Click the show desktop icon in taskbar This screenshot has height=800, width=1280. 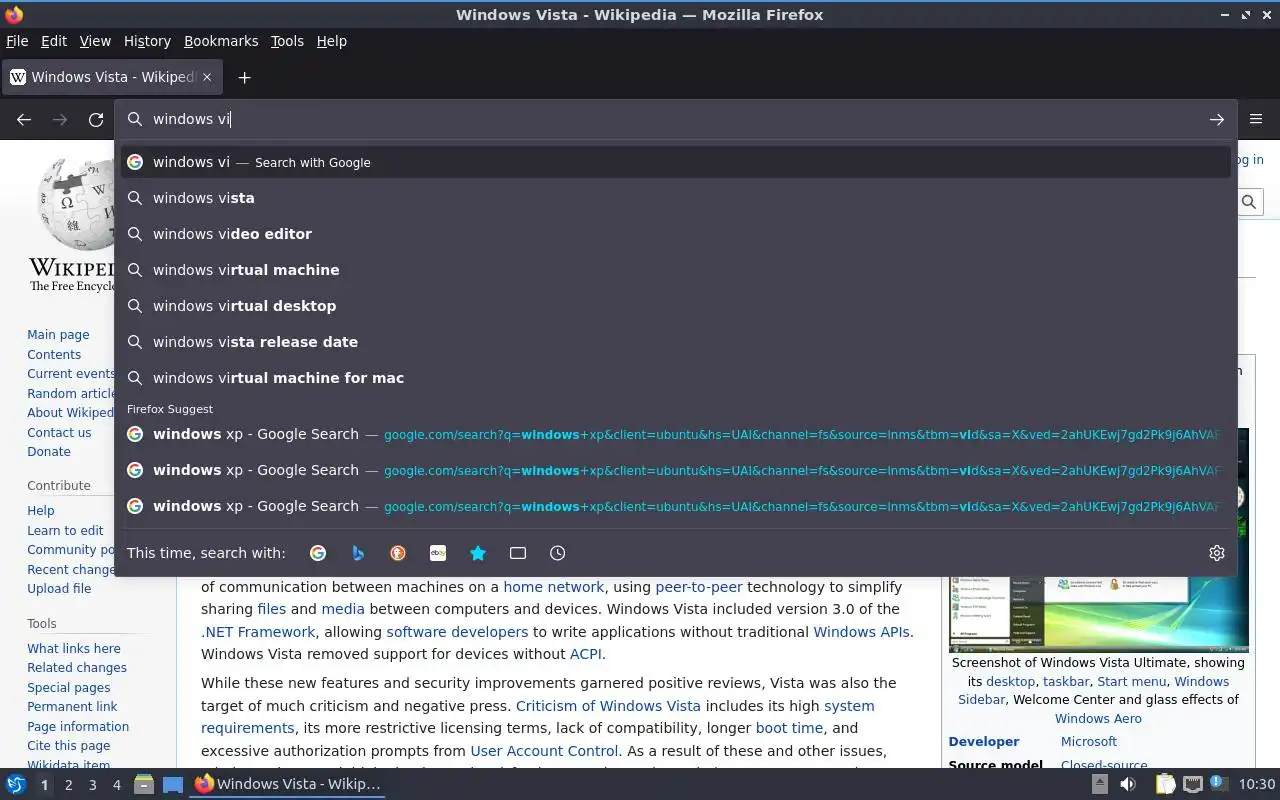coord(173,784)
